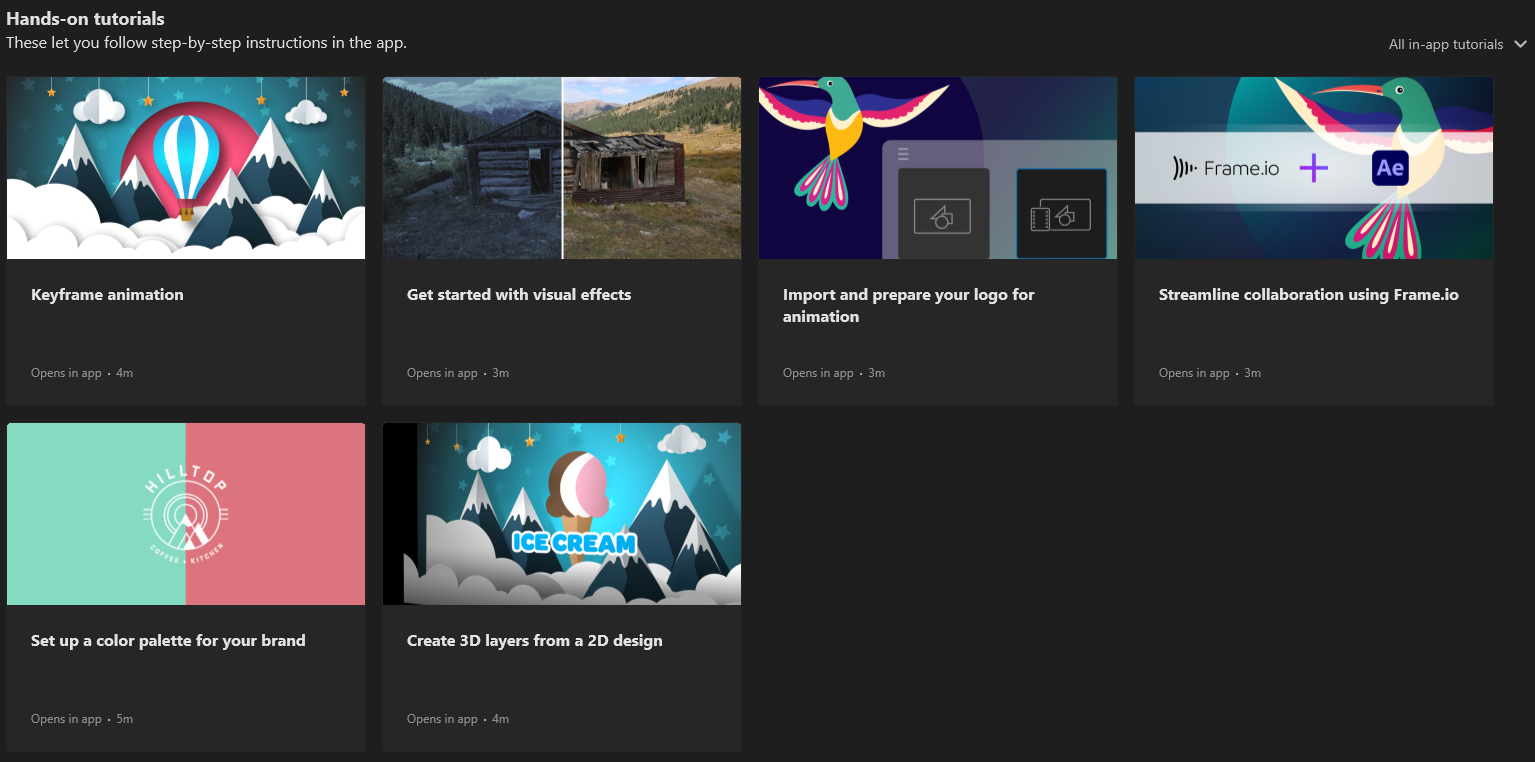The width and height of the screenshot is (1535, 762).
Task: Click 'Opens in app · 5m' under color palette
Action: click(82, 719)
